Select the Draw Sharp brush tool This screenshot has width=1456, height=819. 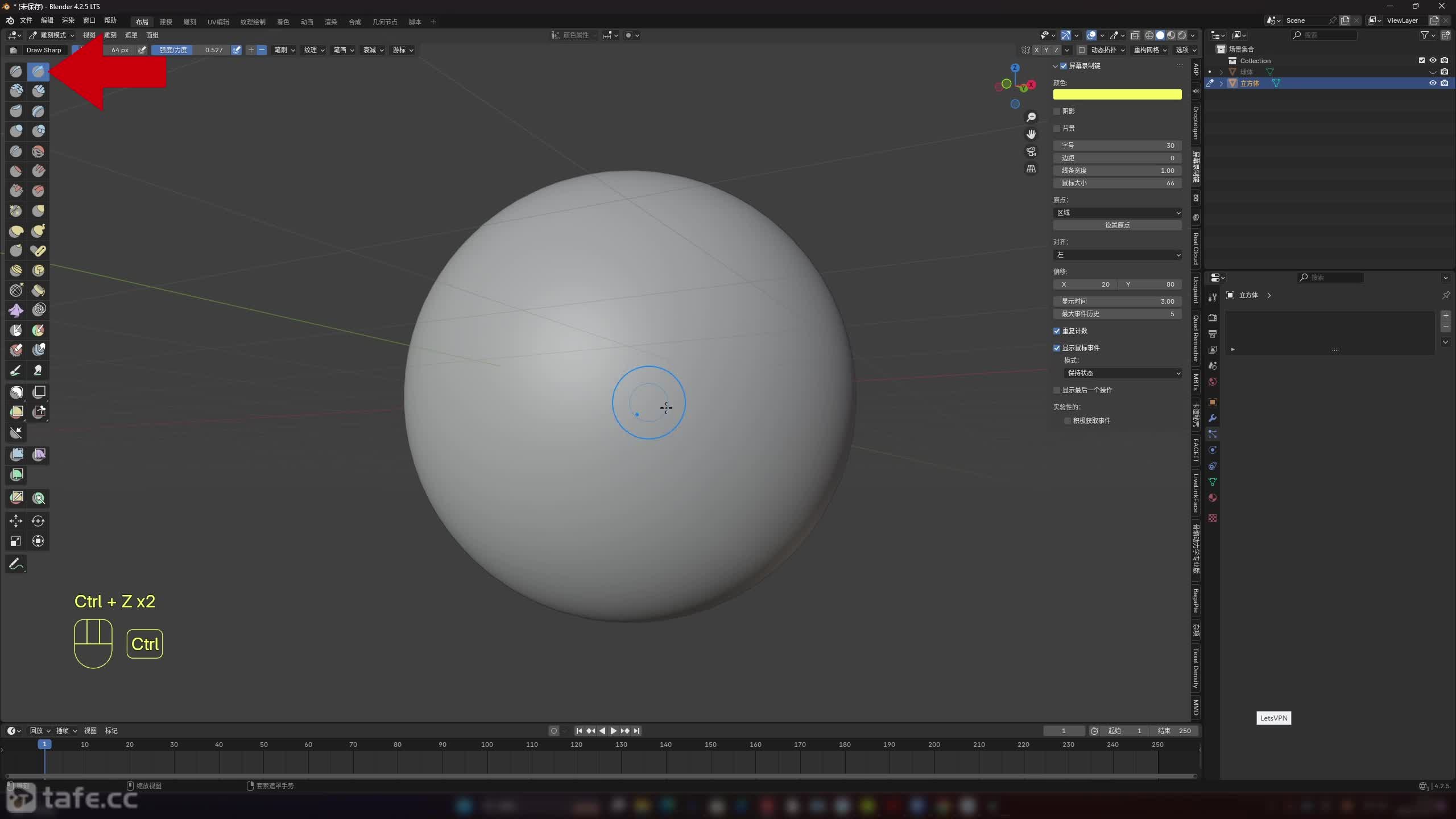[x=38, y=72]
